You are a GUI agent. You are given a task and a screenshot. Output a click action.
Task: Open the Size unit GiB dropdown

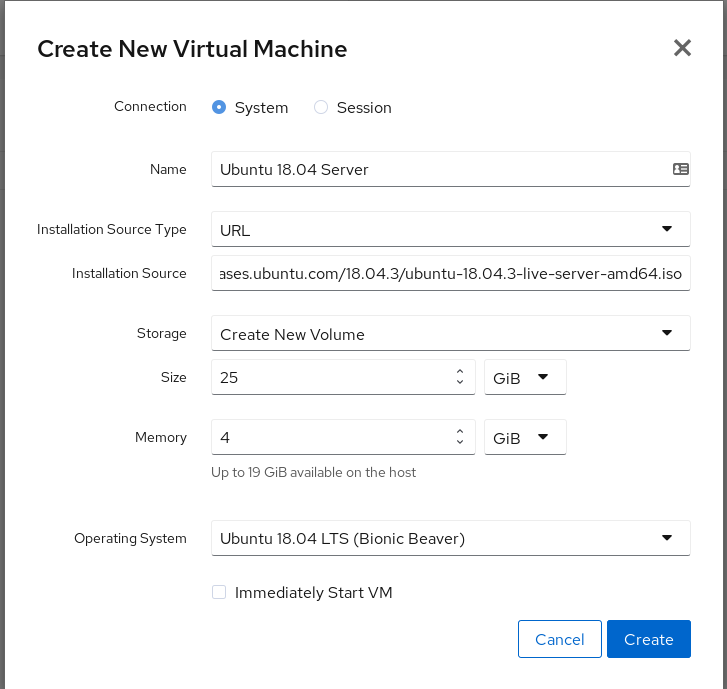point(525,377)
